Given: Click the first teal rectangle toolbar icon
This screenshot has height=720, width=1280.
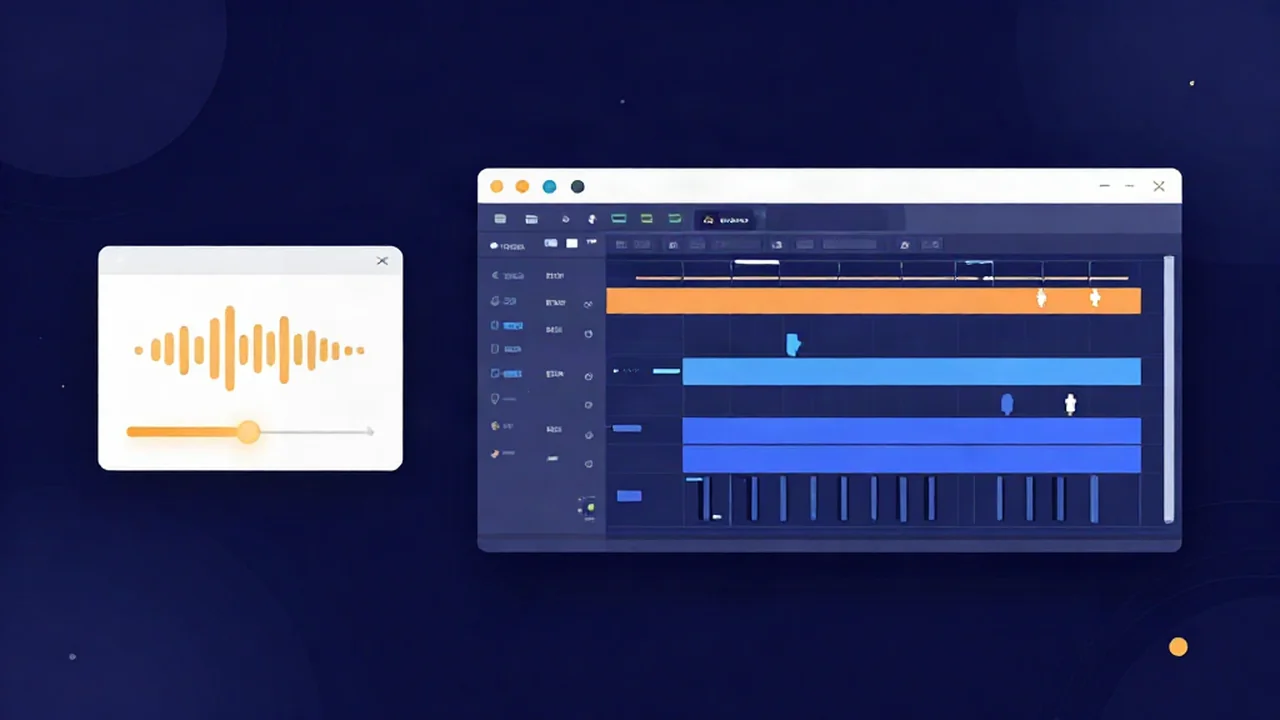Looking at the screenshot, I should pos(619,218).
